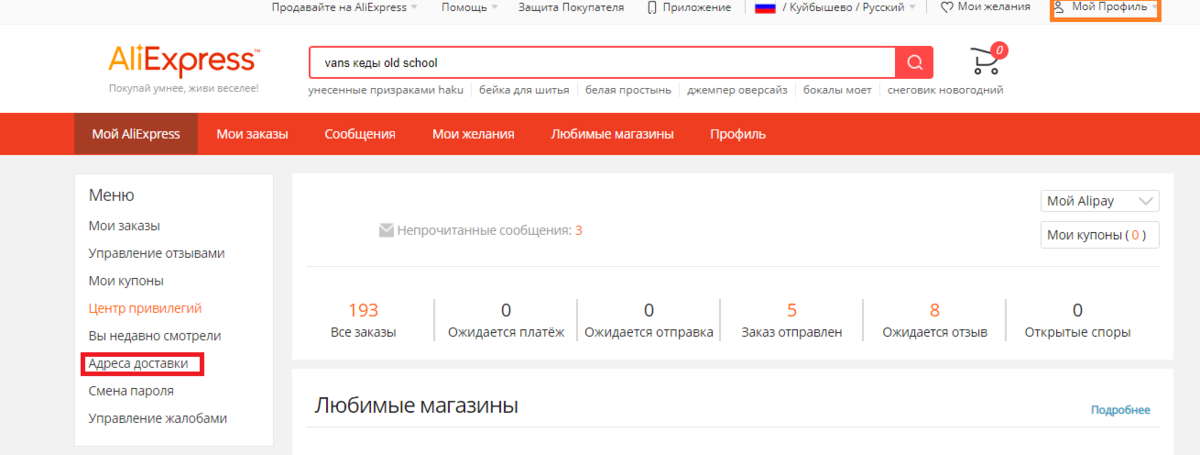This screenshot has height=455, width=1200.
Task: Click Подробнее next to Любимые магазины
Action: click(x=1121, y=410)
